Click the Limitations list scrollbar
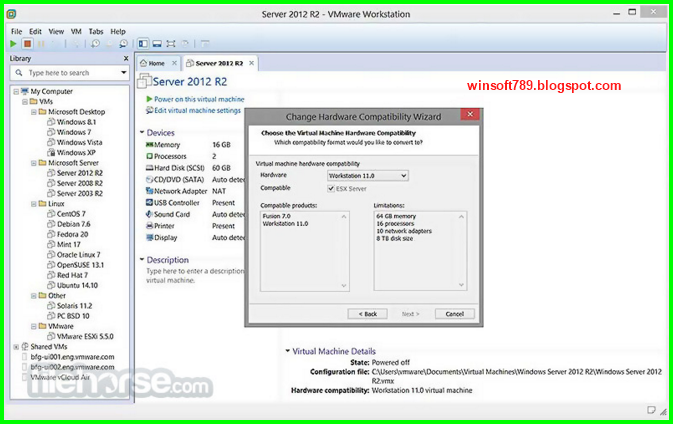 (x=461, y=251)
